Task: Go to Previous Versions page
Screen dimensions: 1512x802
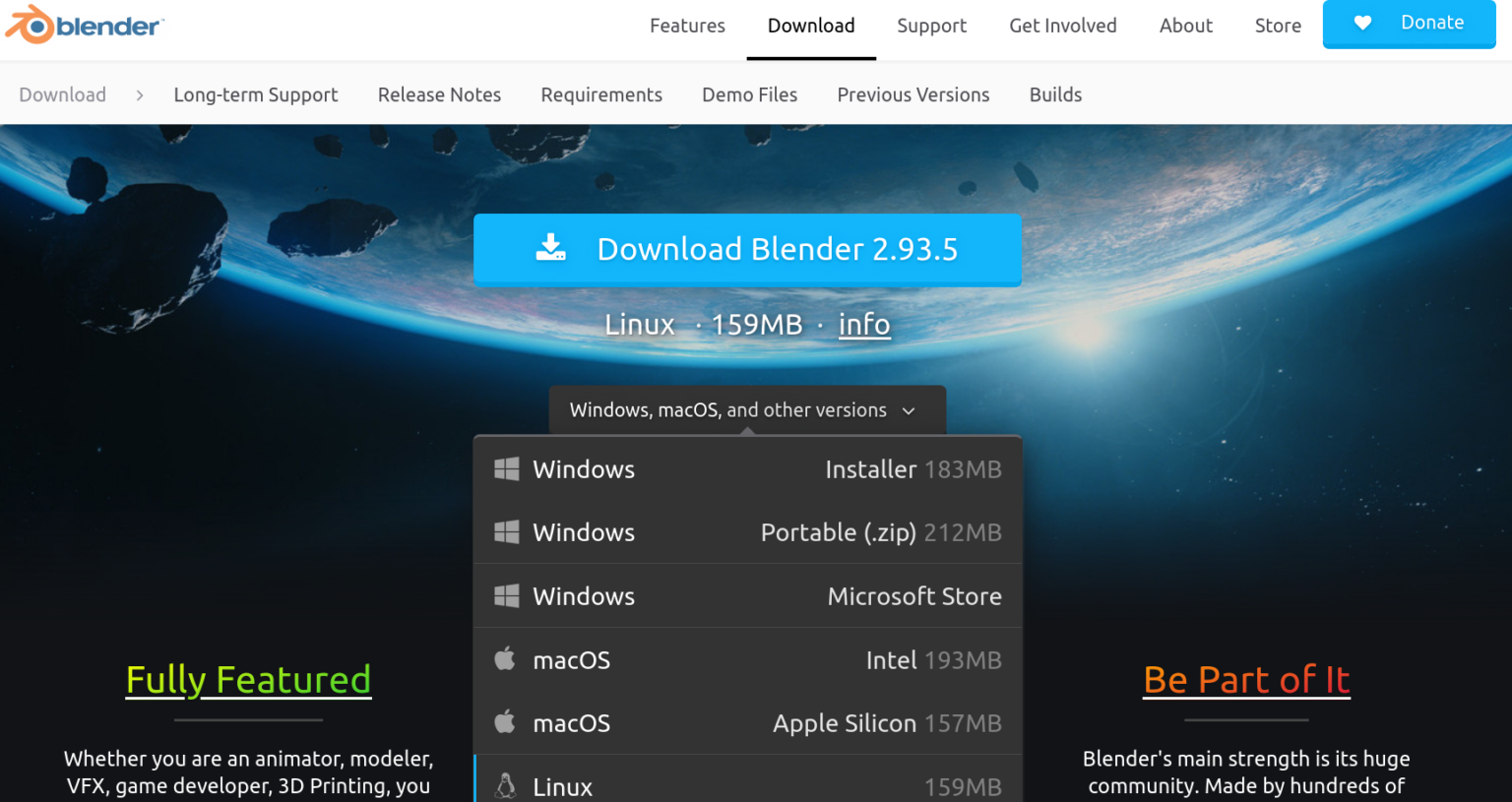Action: coord(913,94)
